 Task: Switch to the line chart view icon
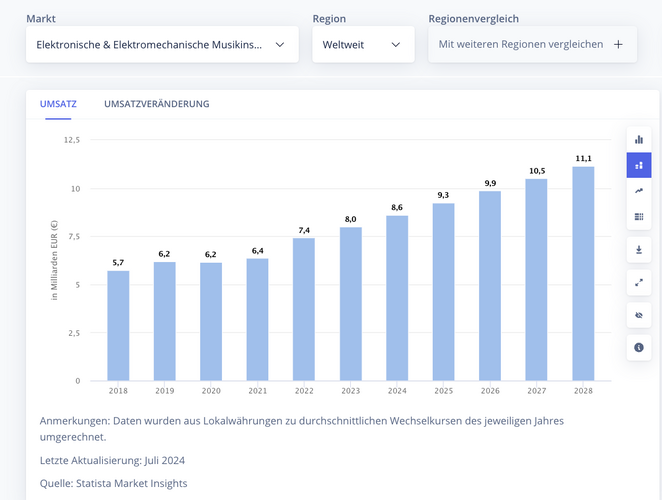coord(639,191)
